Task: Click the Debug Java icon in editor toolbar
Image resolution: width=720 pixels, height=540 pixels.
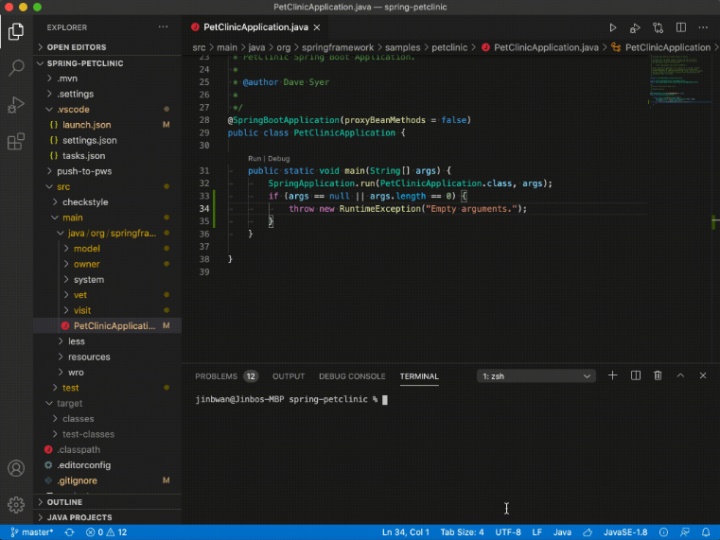Action: [635, 28]
